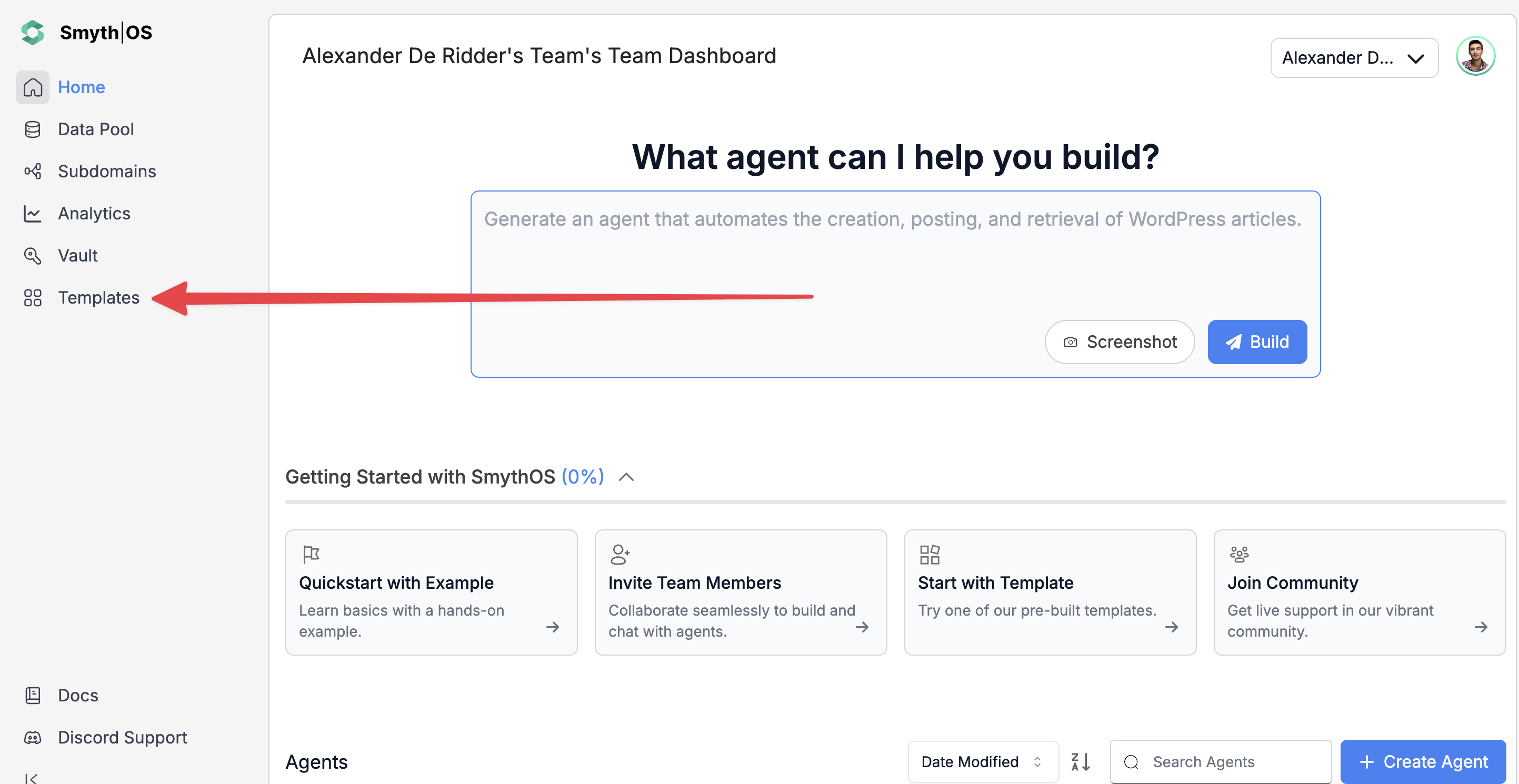
Task: Open the Alexander D... team dropdown
Action: tap(1353, 58)
